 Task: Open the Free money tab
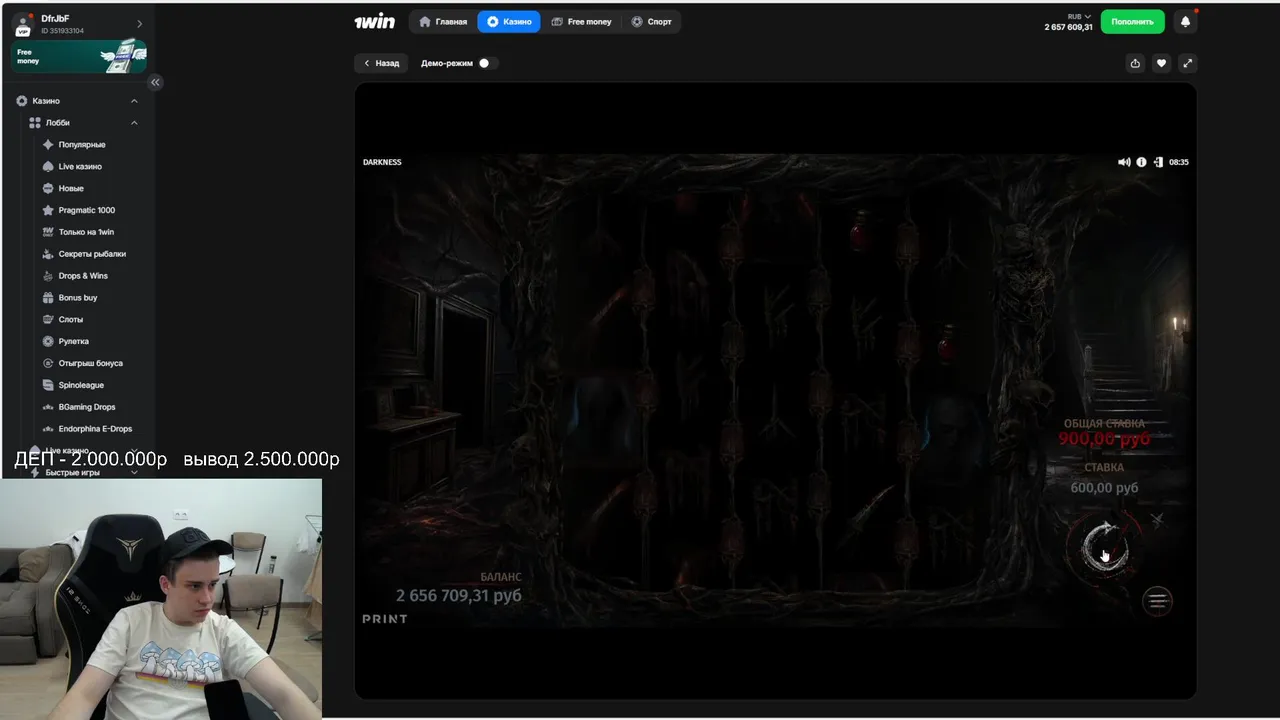pos(581,21)
